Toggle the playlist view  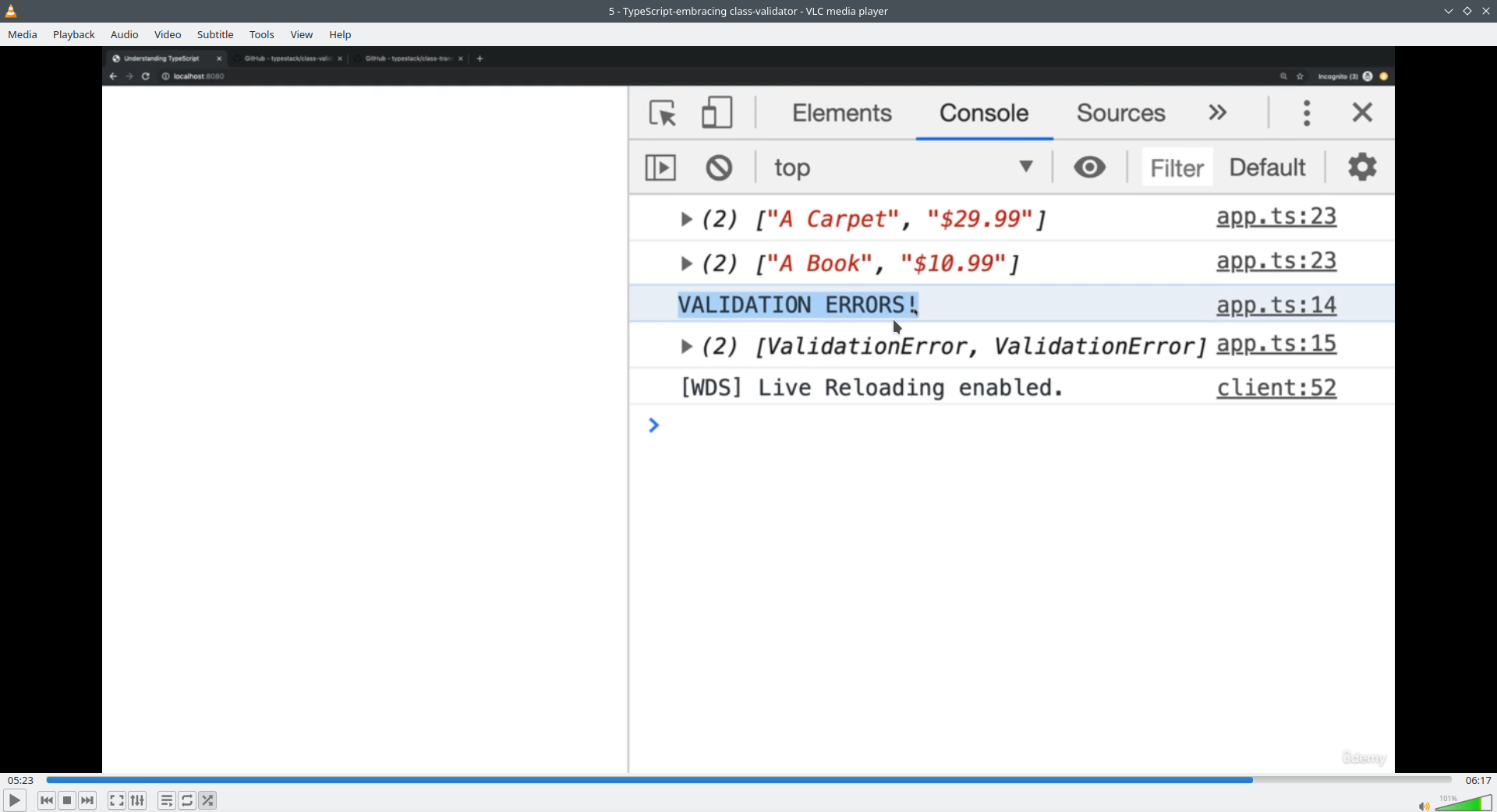tap(167, 800)
